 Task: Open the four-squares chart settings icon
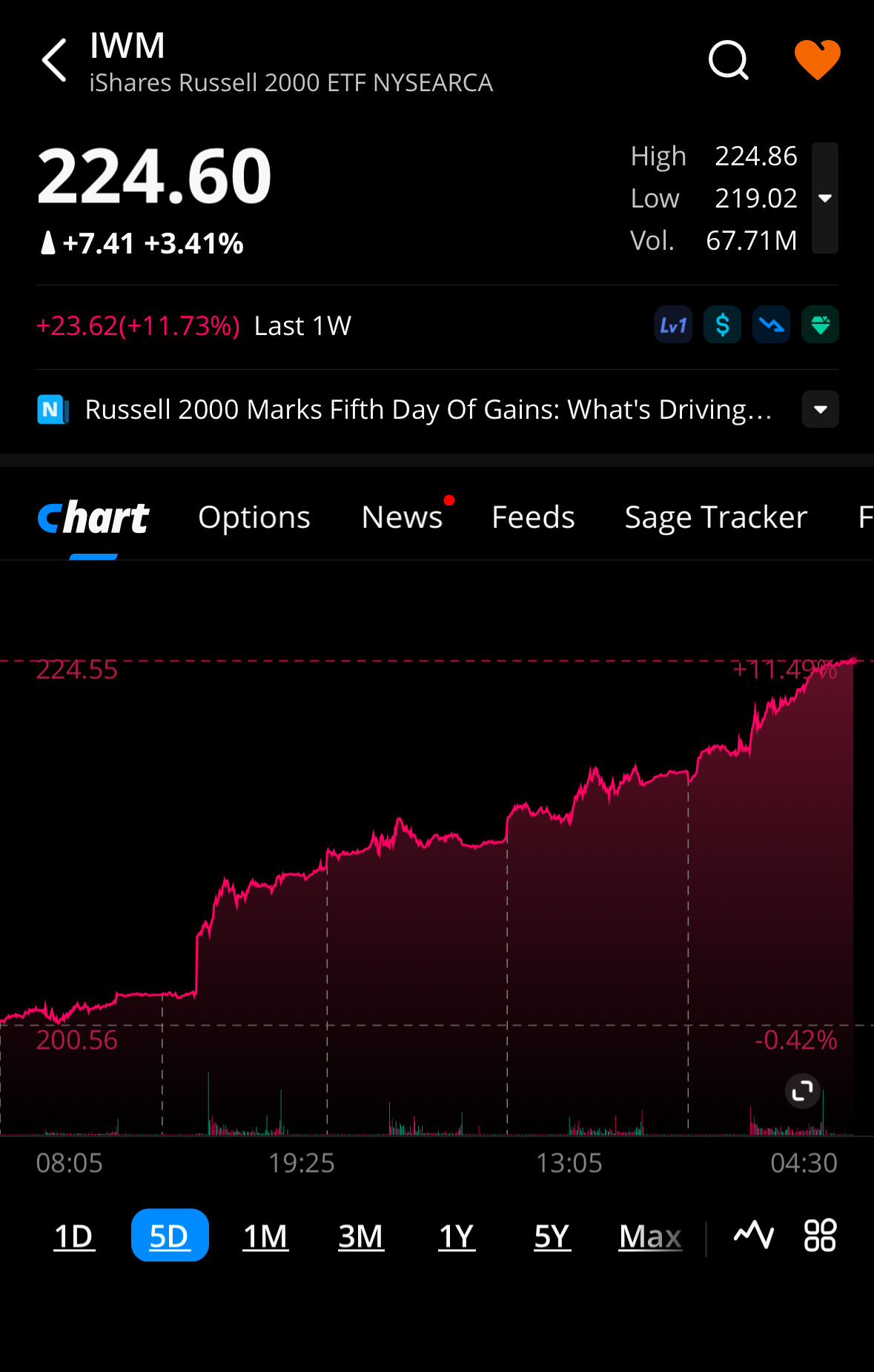(x=820, y=1235)
